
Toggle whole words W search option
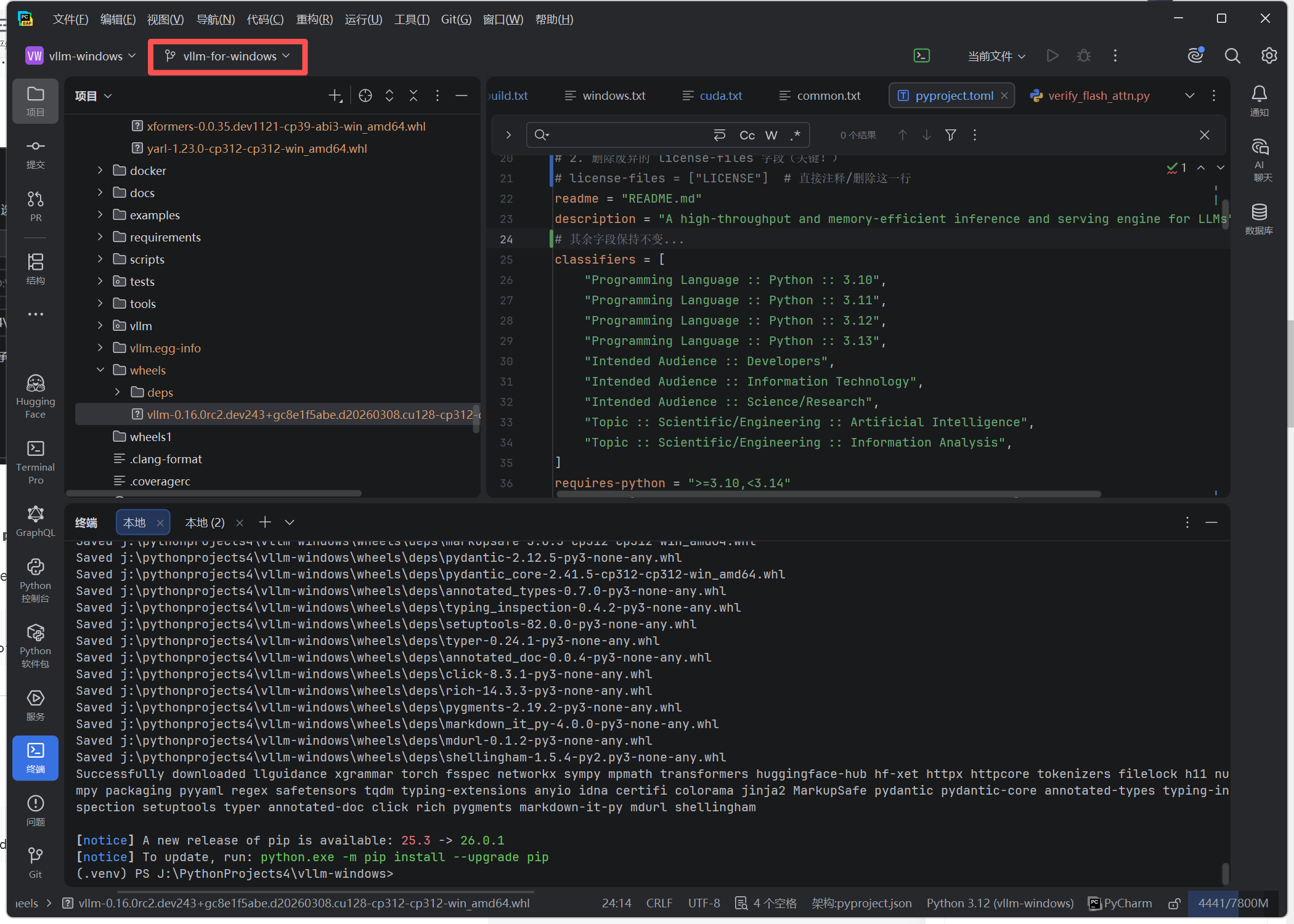[771, 135]
